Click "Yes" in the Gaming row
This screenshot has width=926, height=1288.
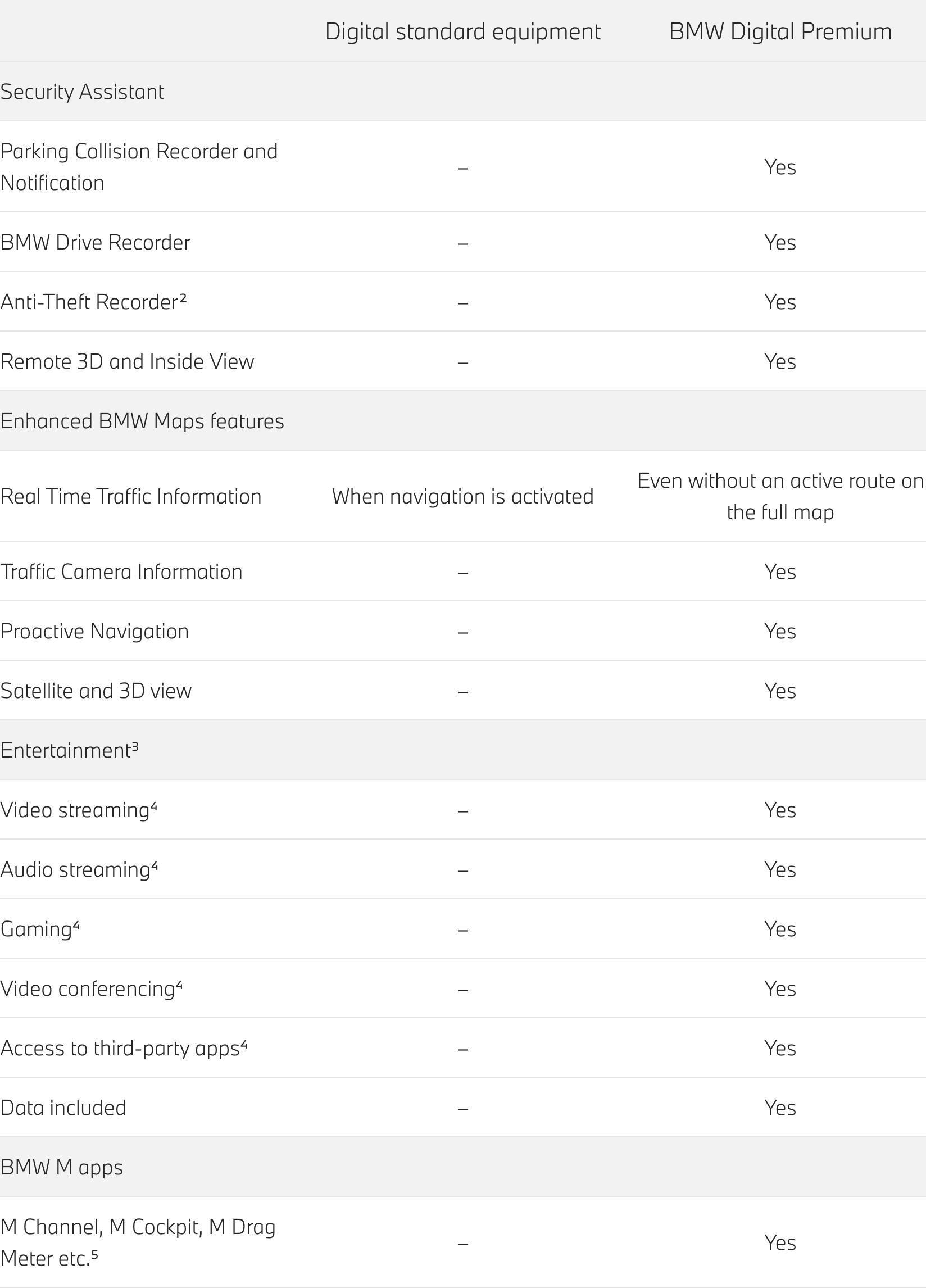pyautogui.click(x=780, y=929)
